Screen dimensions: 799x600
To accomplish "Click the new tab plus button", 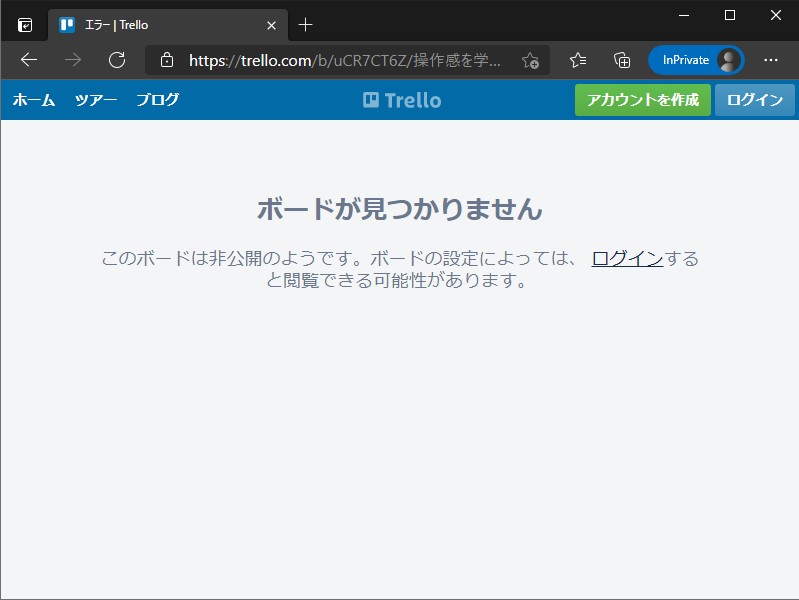I will [305, 24].
